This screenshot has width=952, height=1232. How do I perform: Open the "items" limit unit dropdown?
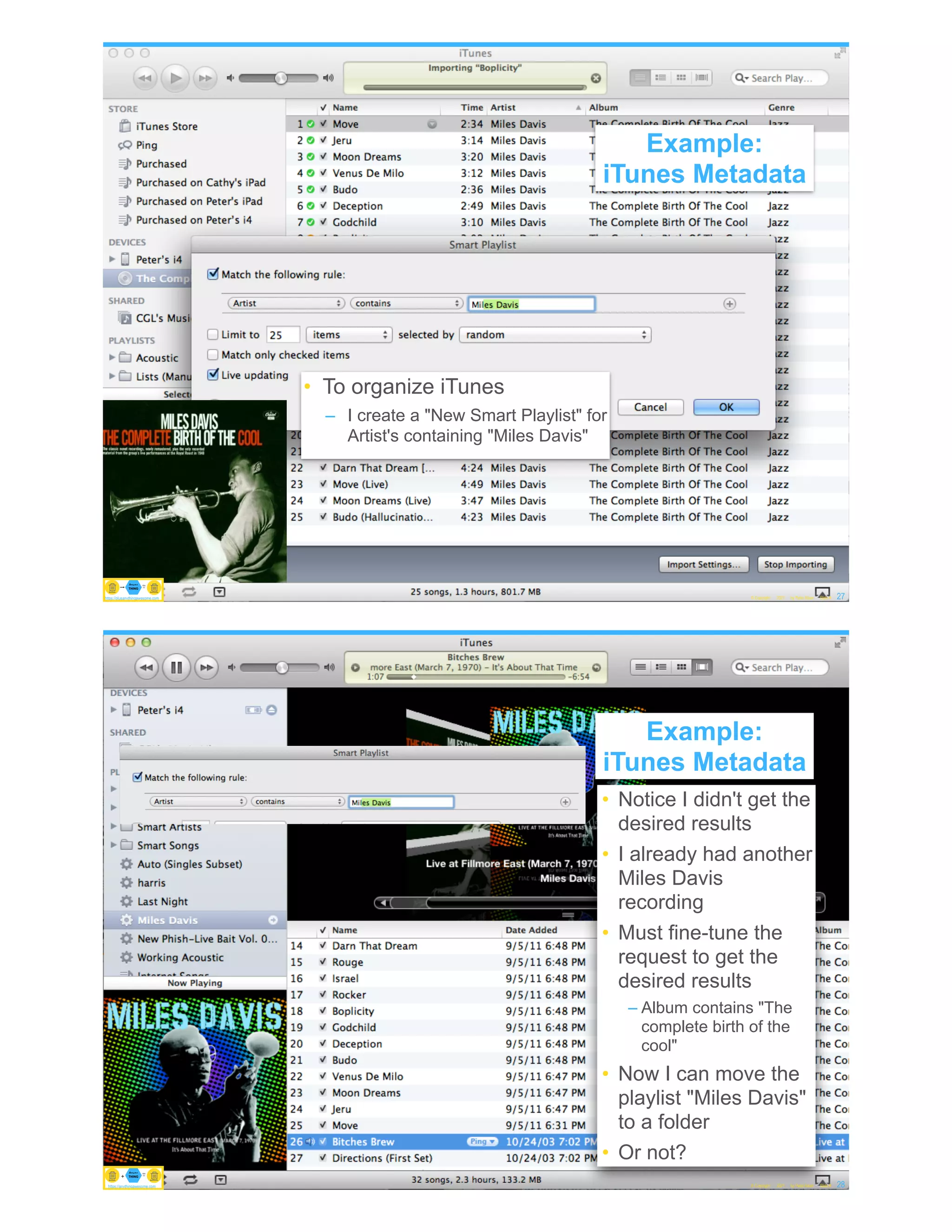349,335
